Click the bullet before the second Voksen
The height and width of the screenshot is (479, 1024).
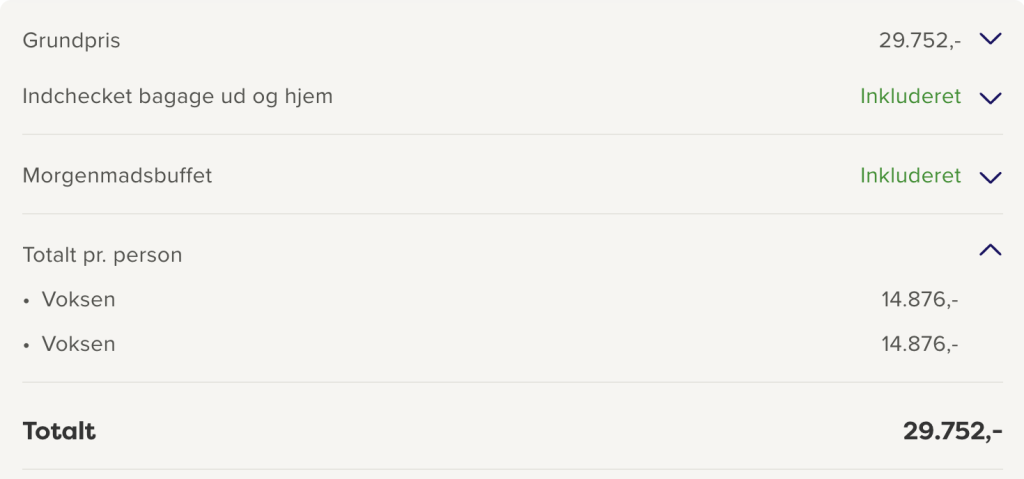[26, 345]
